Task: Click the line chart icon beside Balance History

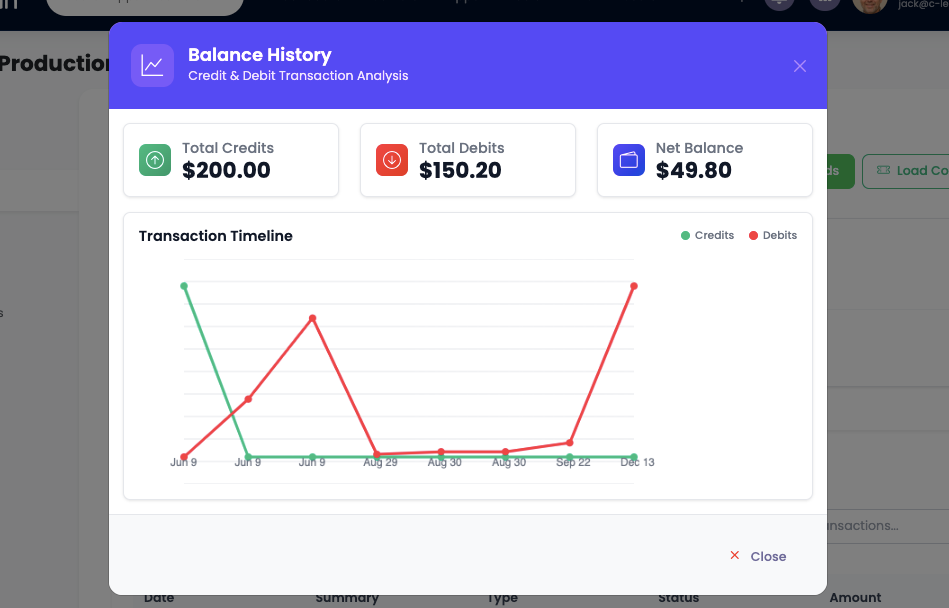Action: click(x=152, y=66)
